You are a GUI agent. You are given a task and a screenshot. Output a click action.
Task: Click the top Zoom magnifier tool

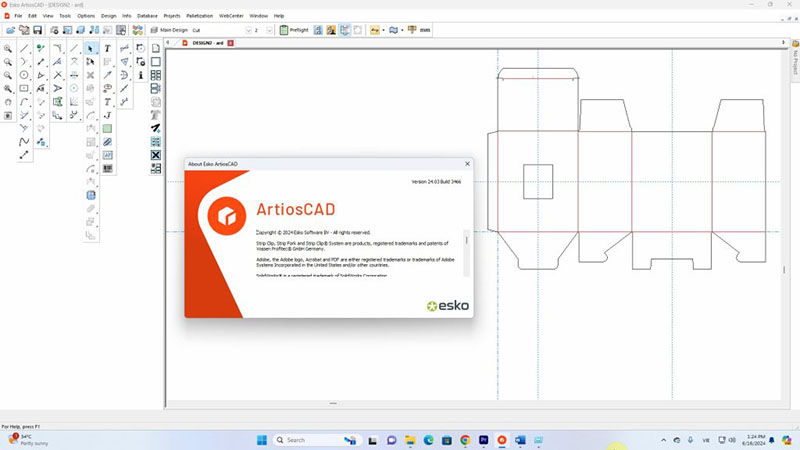pos(8,48)
